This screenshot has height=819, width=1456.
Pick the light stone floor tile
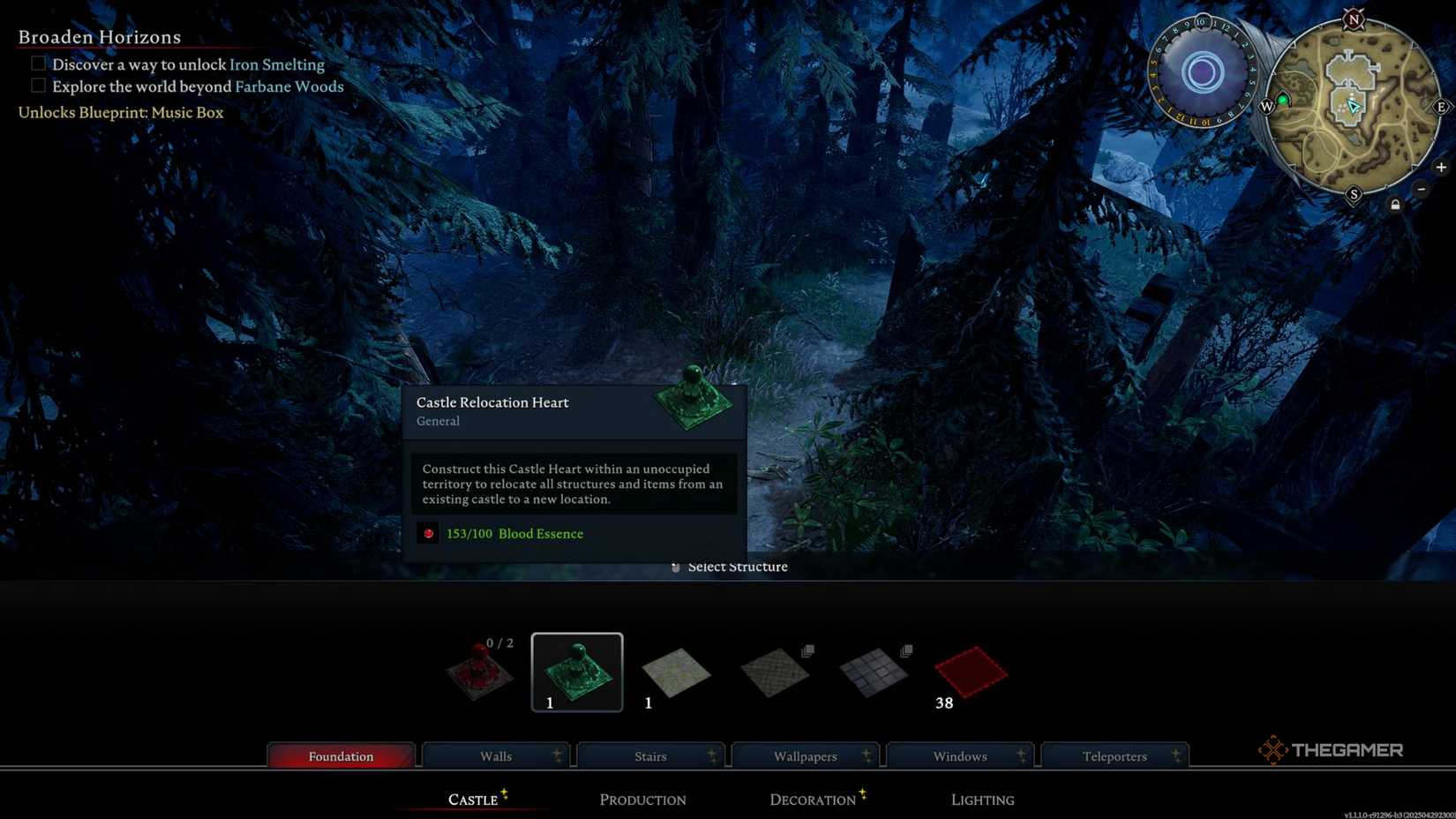[x=676, y=672]
